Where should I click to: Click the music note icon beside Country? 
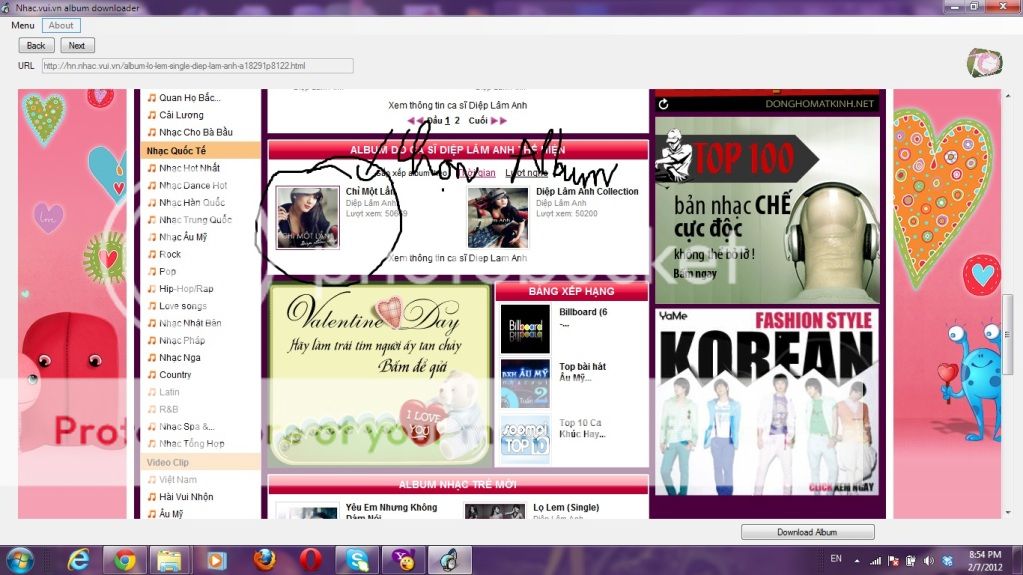pos(151,375)
